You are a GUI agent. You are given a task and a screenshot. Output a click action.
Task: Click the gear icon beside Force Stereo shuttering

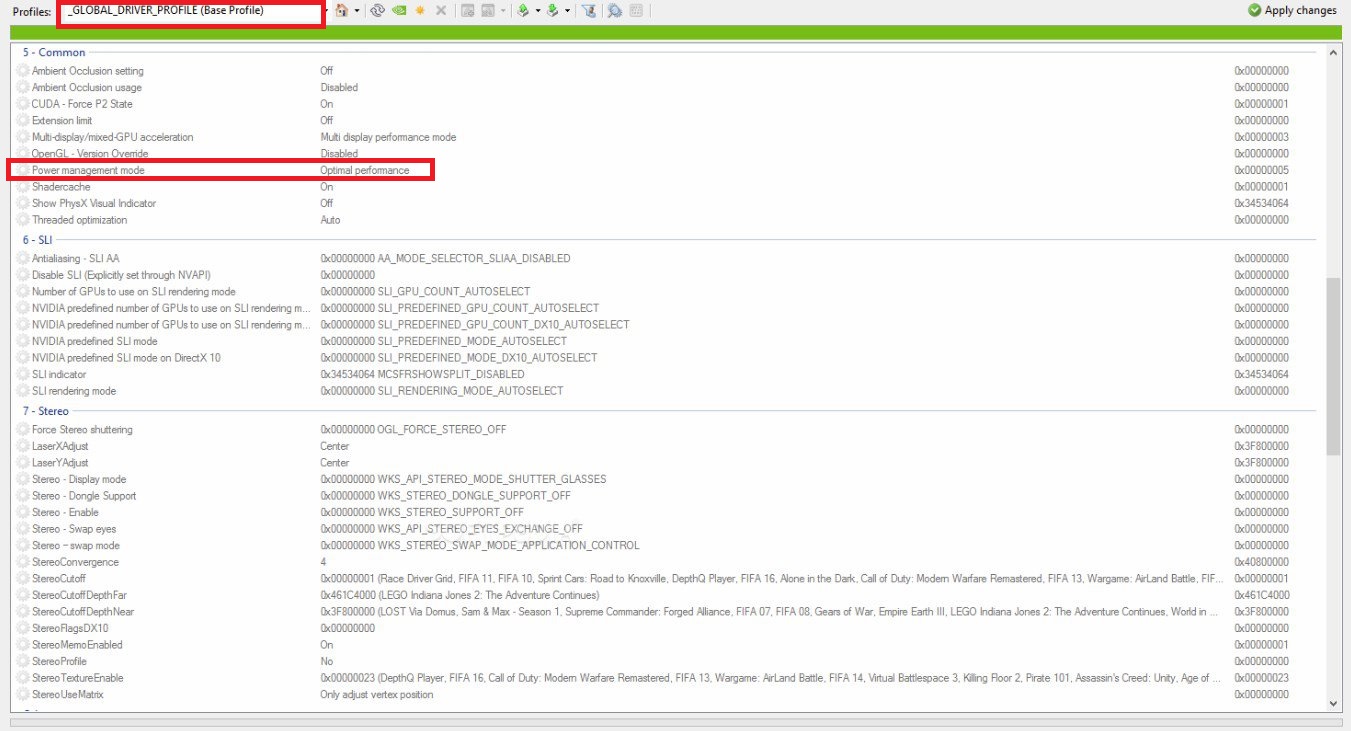[x=24, y=430]
